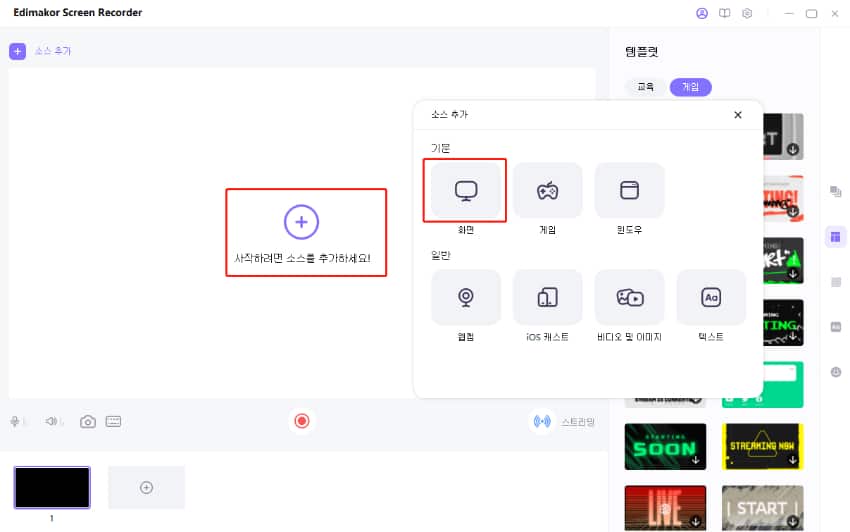Select the SOON template thumbnail

point(665,446)
